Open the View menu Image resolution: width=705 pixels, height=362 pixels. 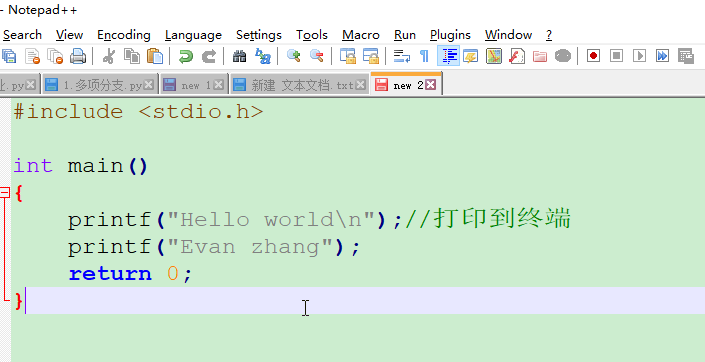69,35
